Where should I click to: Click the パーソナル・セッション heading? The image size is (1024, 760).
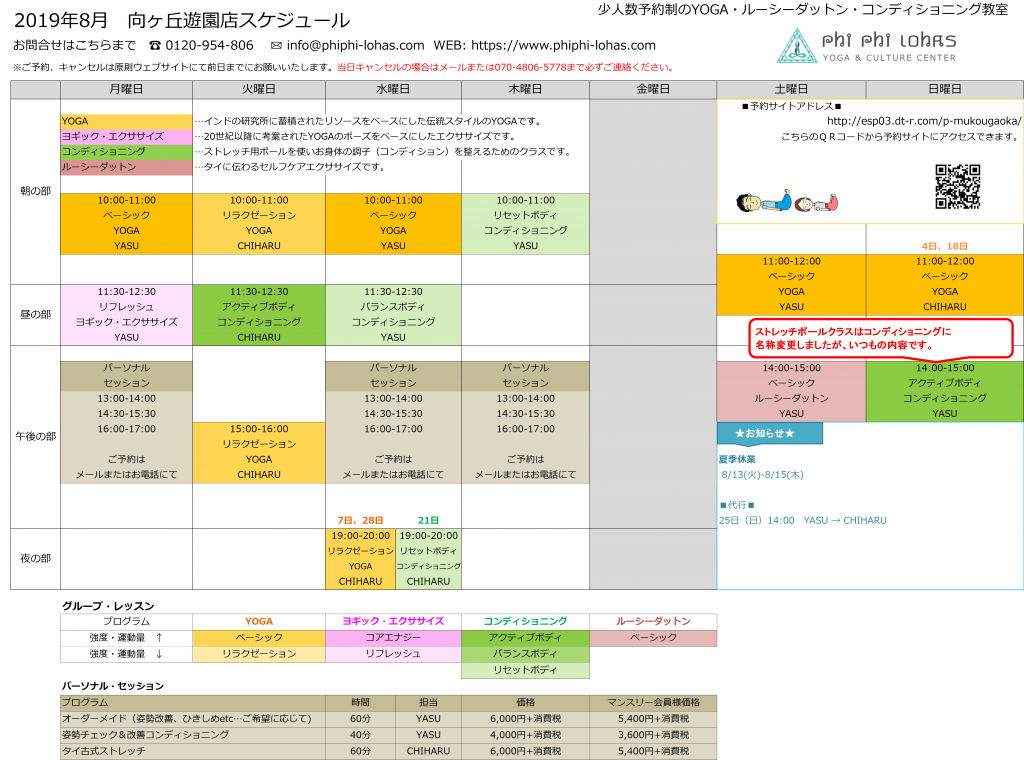(112, 686)
